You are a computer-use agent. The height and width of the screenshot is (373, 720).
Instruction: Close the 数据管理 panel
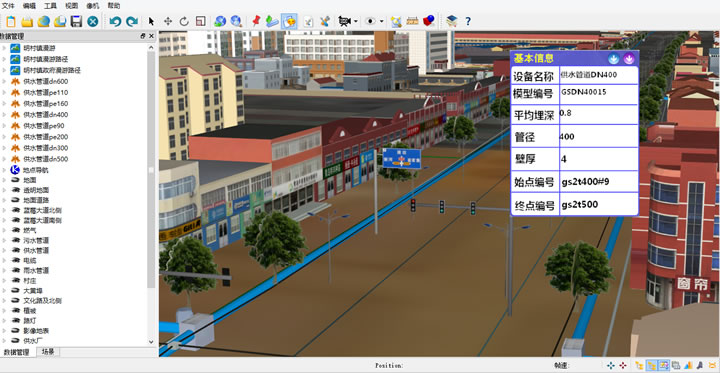tap(152, 35)
